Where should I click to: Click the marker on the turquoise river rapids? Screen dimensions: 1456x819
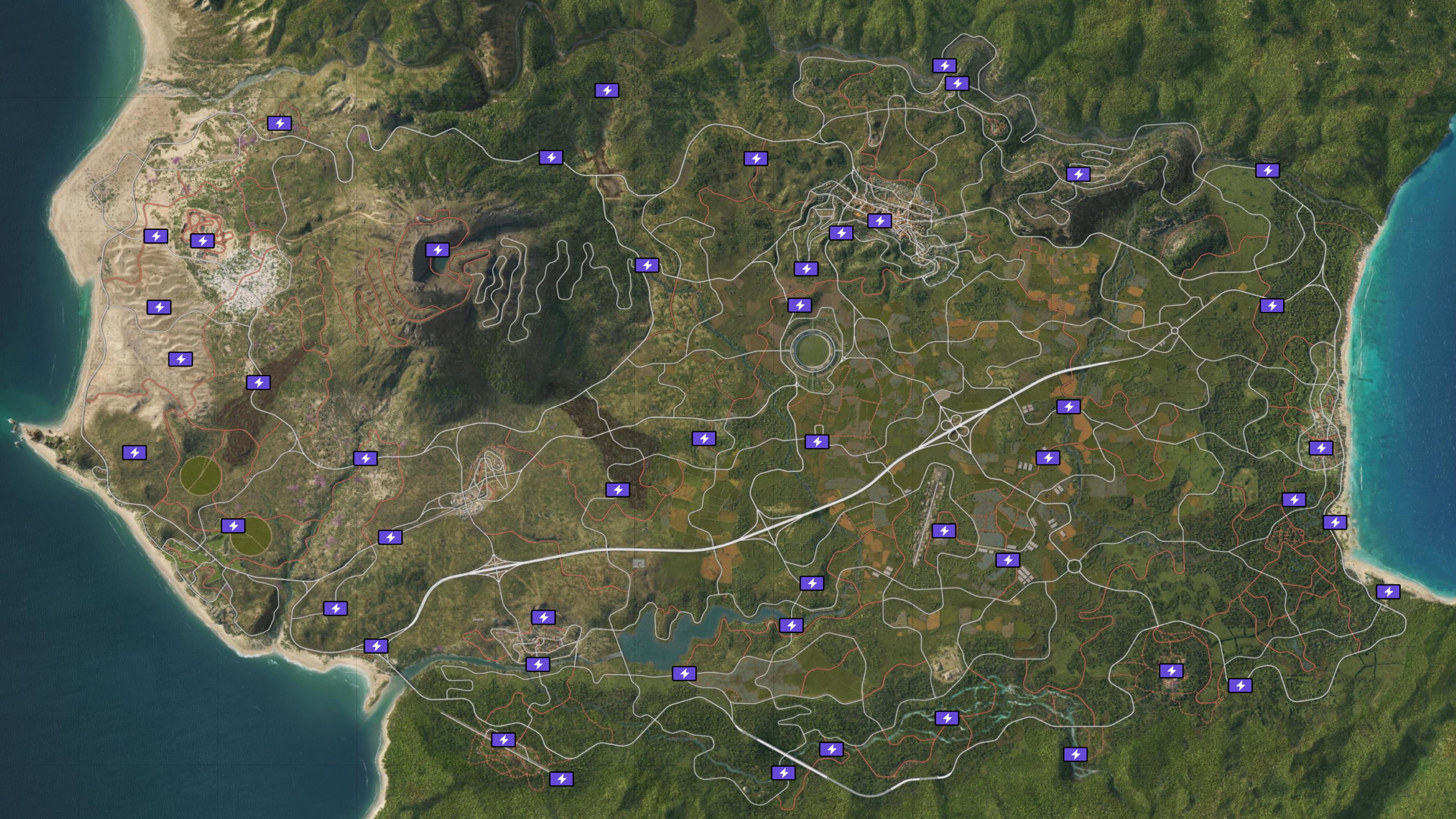pyautogui.click(x=946, y=719)
